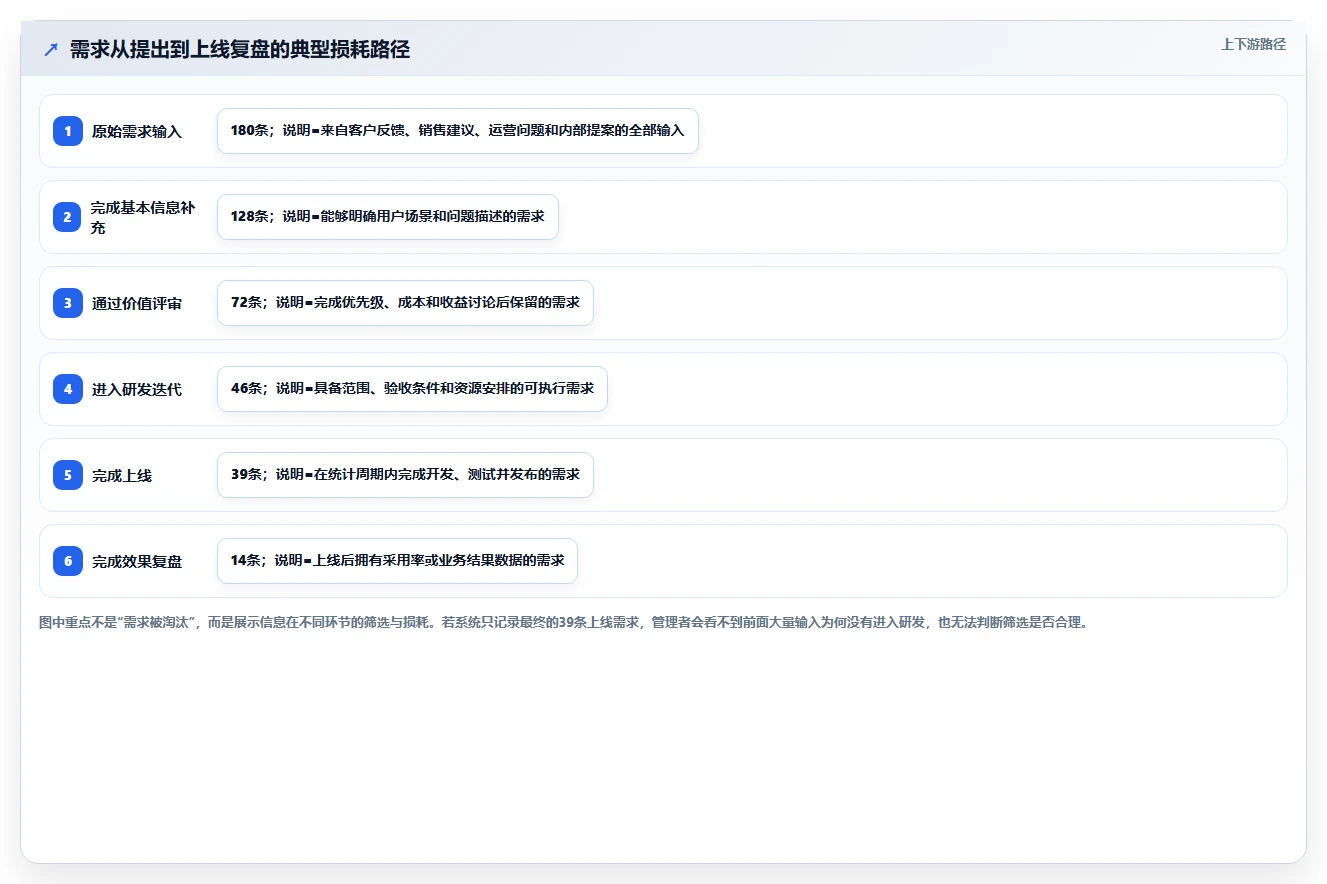This screenshot has width=1327, height=884.
Task: Select step badge number 6
Action: click(68, 561)
